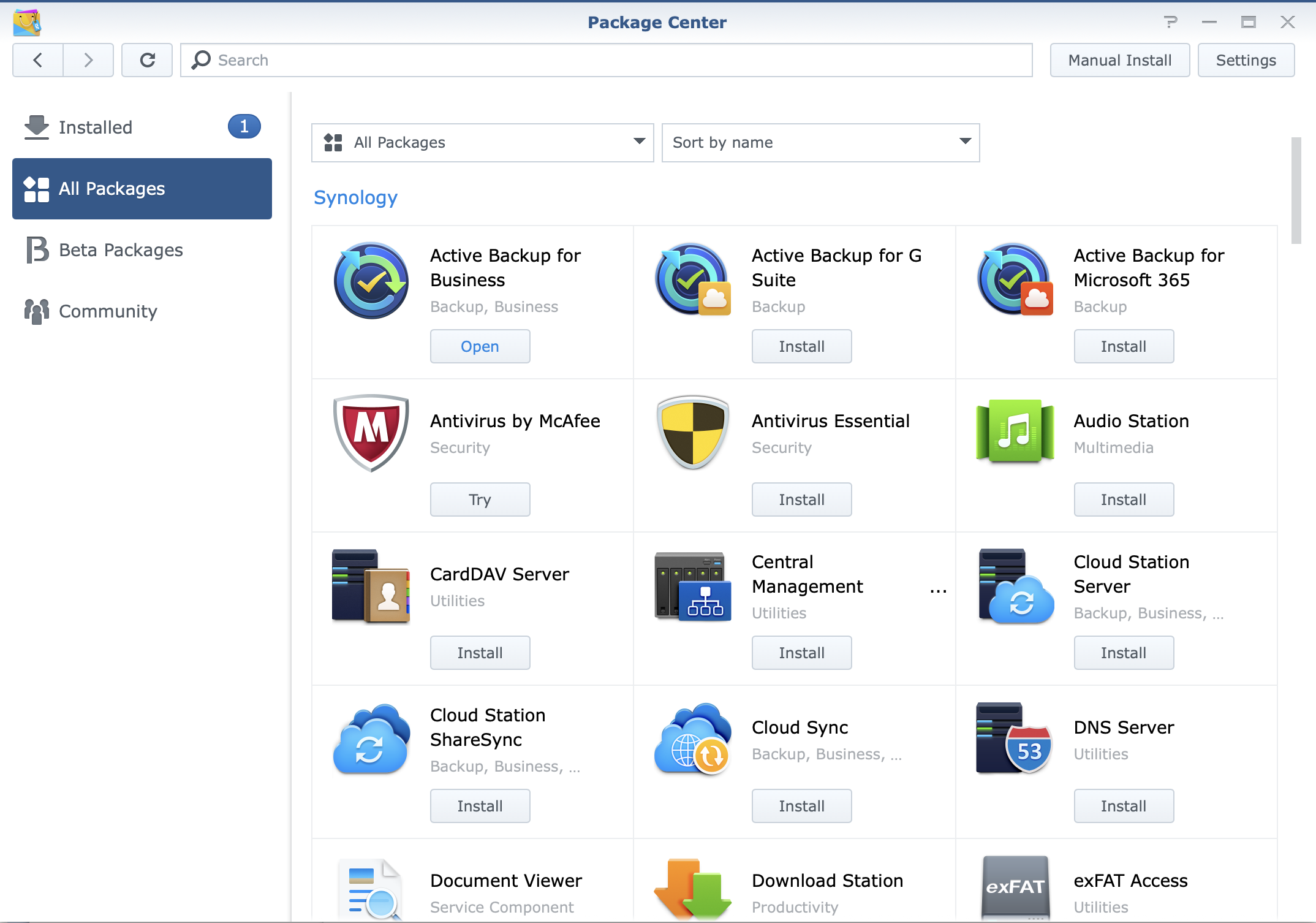The height and width of the screenshot is (923, 1316).
Task: Install DNS Server
Action: [x=1124, y=806]
